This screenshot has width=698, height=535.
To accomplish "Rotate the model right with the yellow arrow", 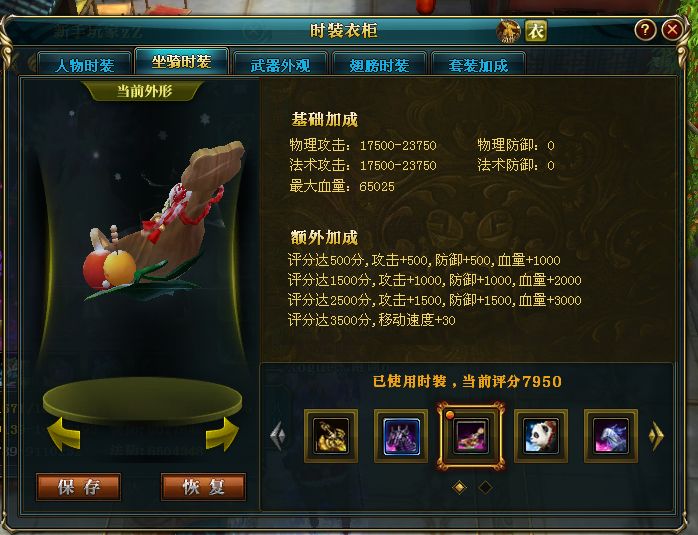I will (x=222, y=434).
